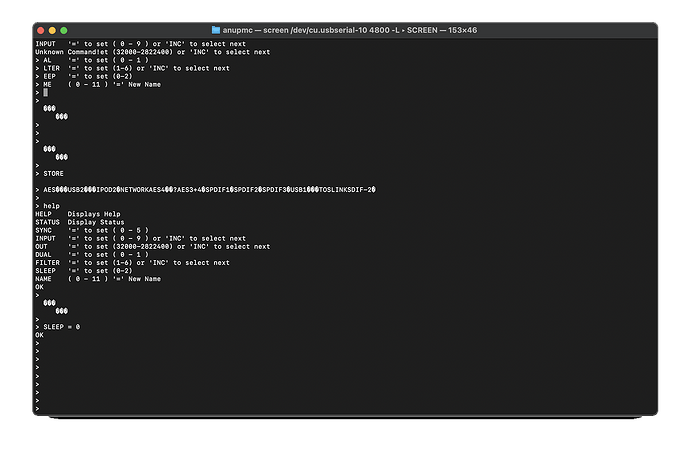Screen dimensions: 690x457
Task: Click the 'DUAL' help entry line
Action: pyautogui.click(x=92, y=254)
